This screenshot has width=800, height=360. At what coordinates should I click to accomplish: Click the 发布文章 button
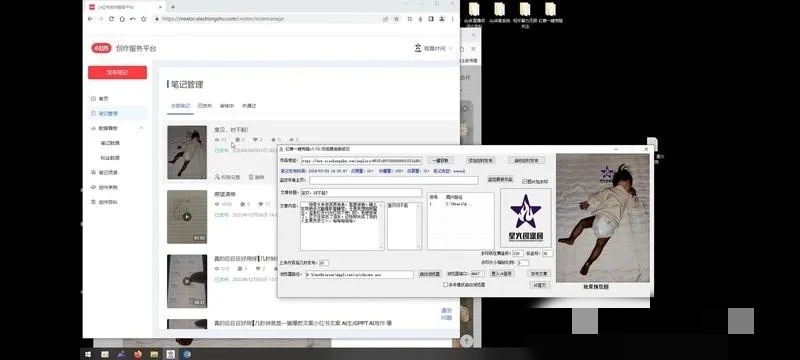point(539,274)
